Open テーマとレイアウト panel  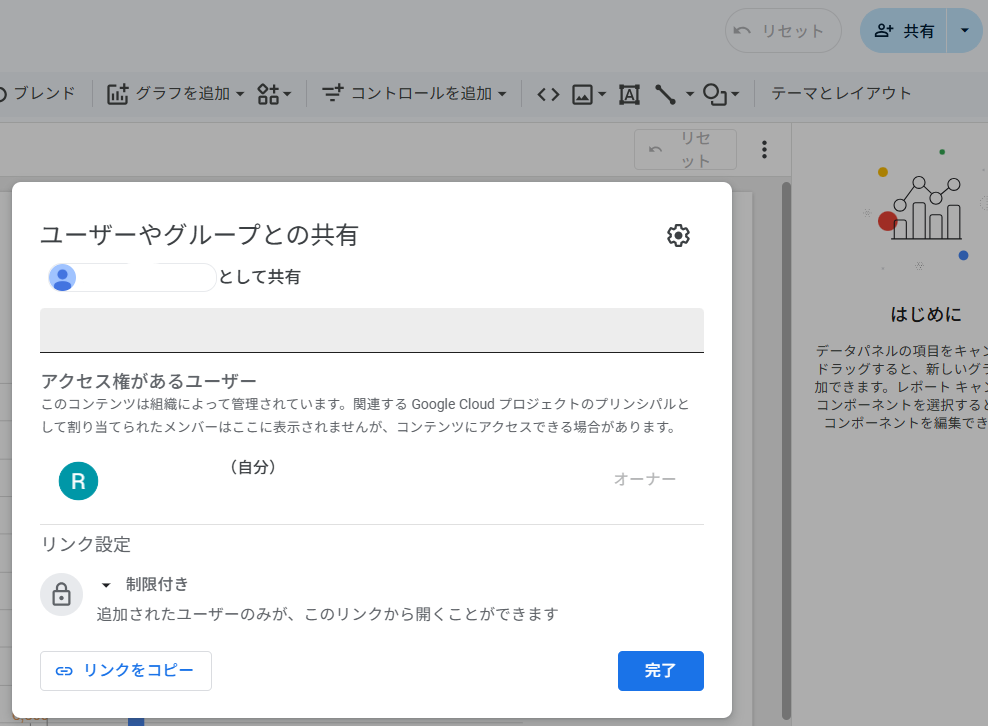click(841, 93)
